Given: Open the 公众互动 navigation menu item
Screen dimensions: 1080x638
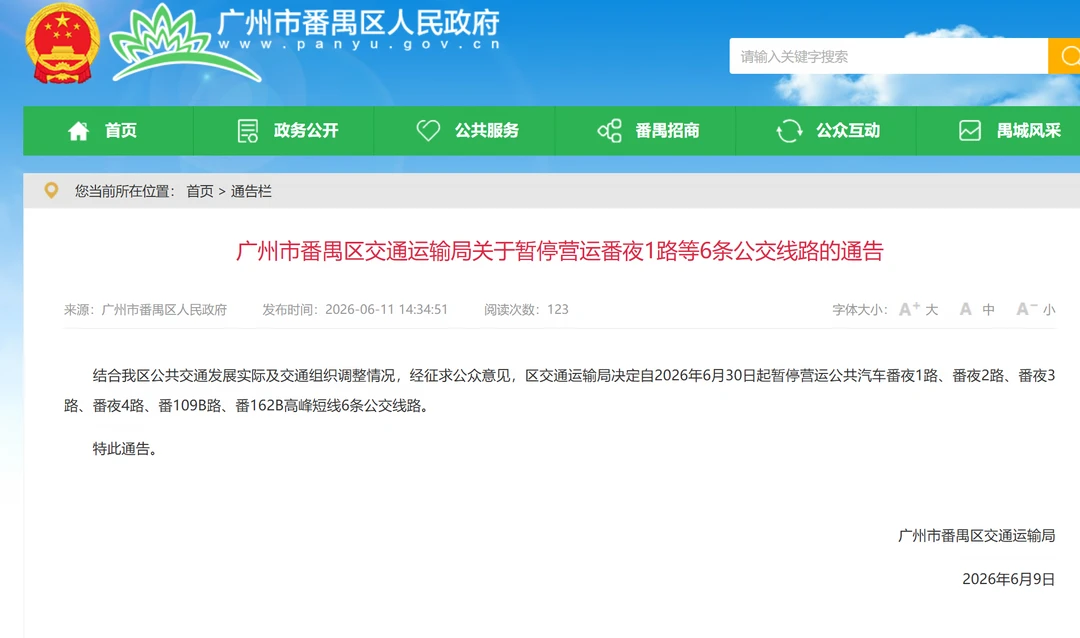Looking at the screenshot, I should click(x=826, y=130).
